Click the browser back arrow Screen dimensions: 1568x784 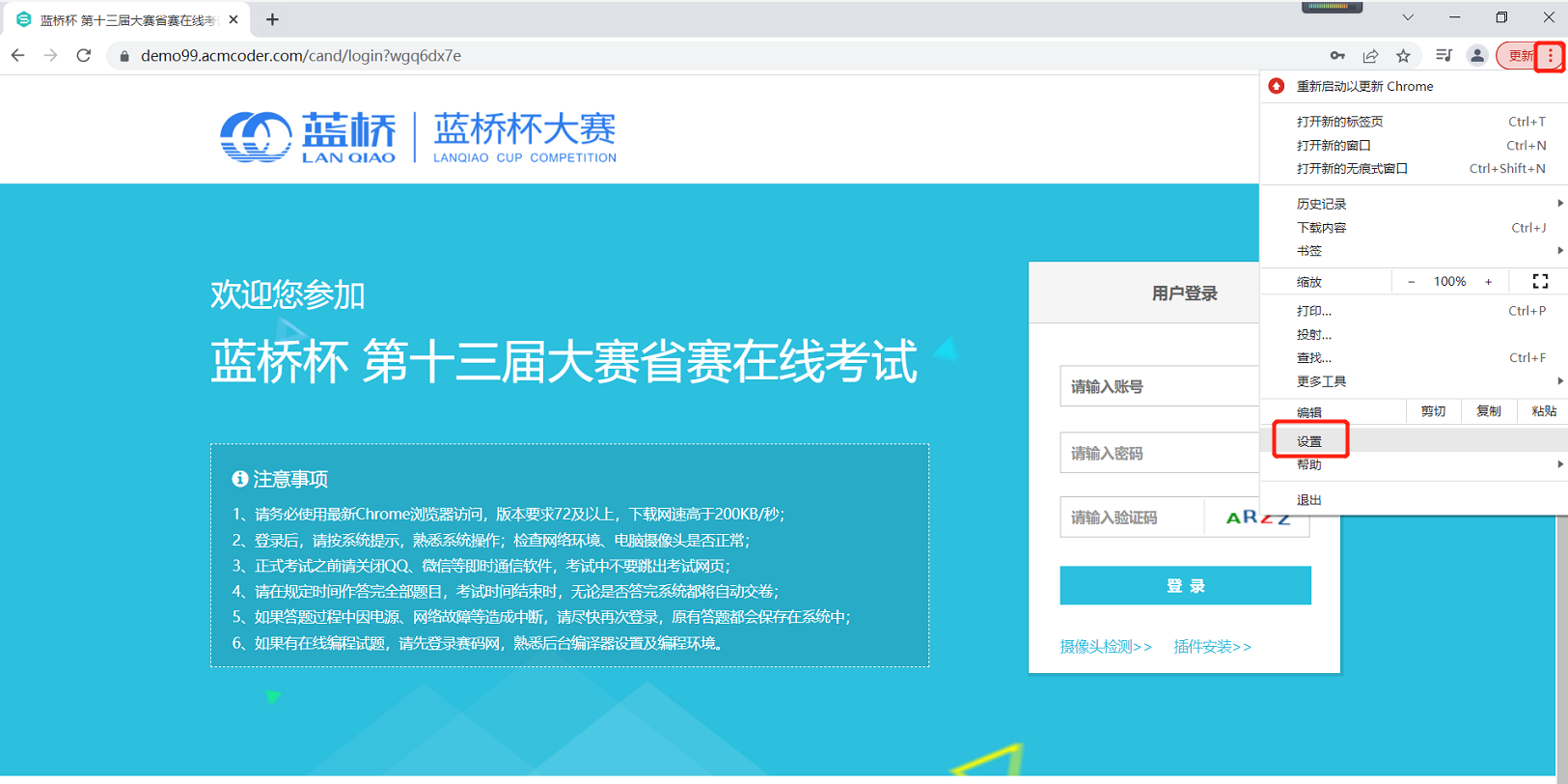tap(18, 56)
